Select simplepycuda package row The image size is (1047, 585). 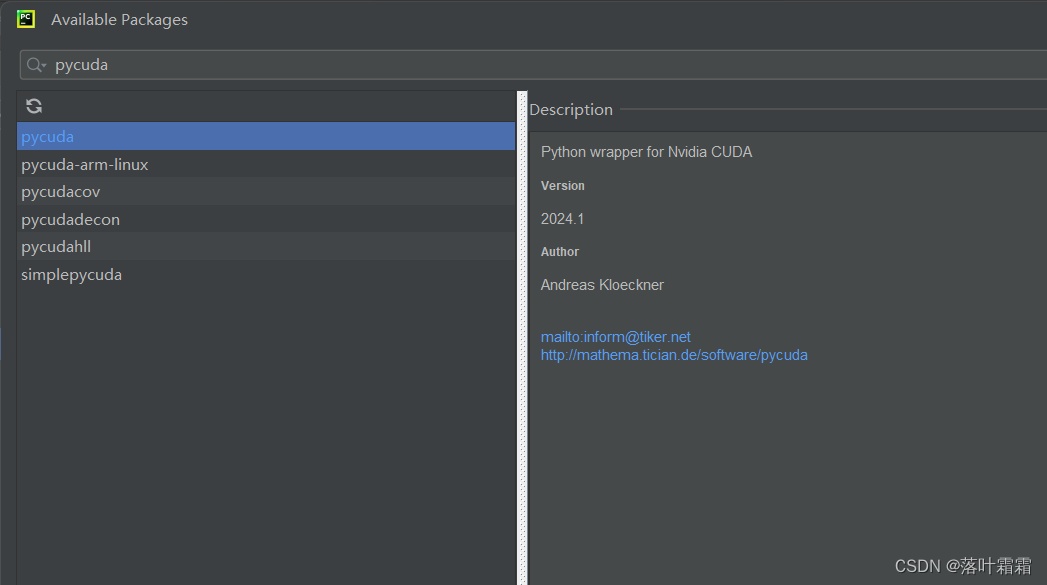pyautogui.click(x=266, y=274)
